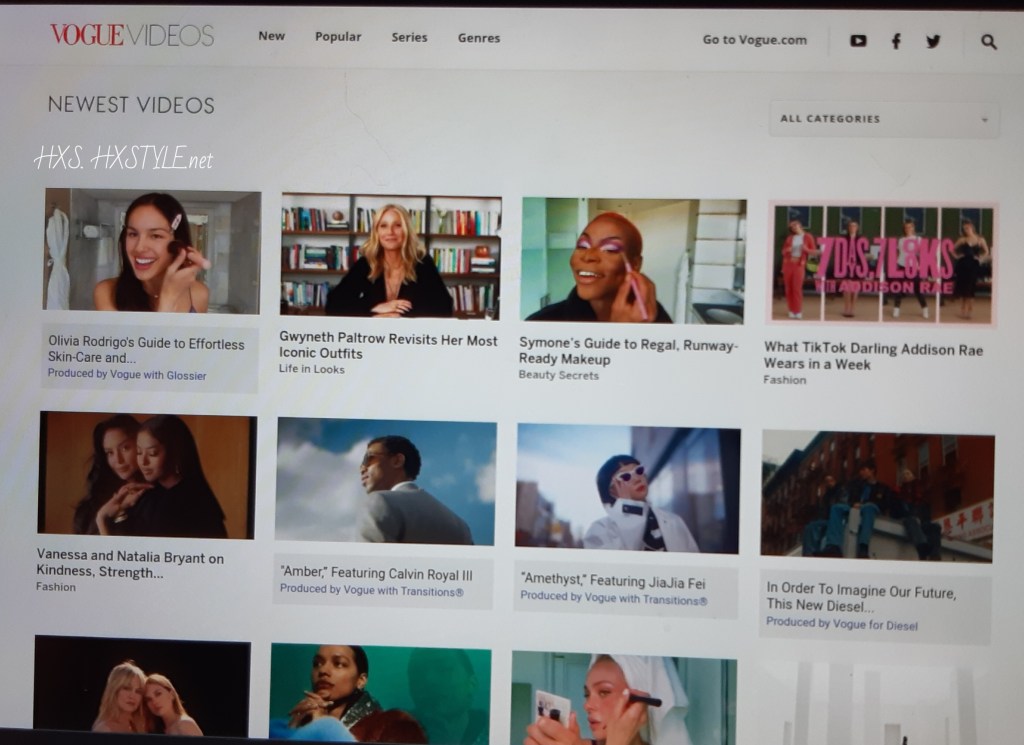Click the search magnifier icon
Screen dimensions: 1024x745
click(989, 41)
